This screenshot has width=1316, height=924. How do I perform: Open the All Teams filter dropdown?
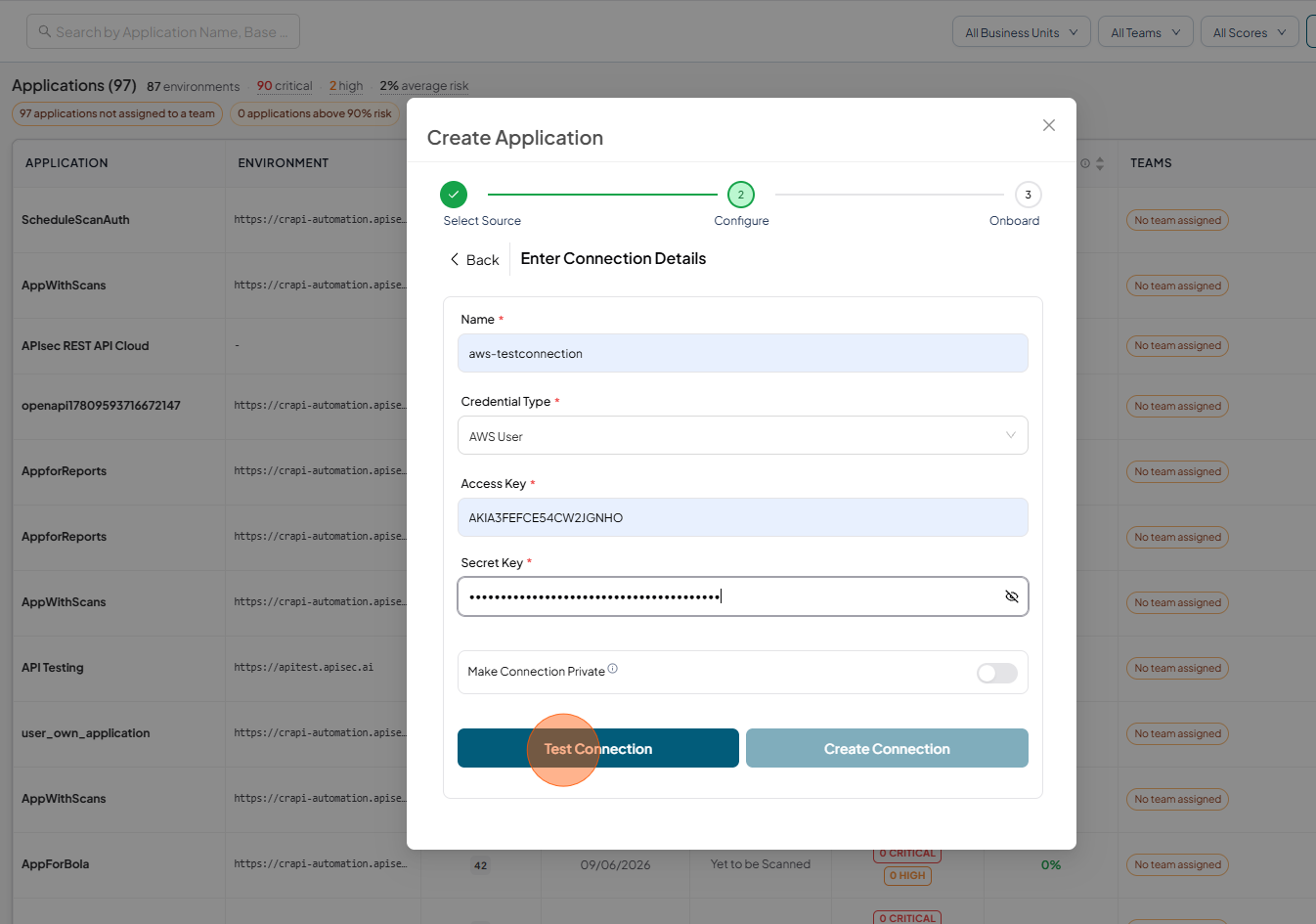pos(1146,32)
